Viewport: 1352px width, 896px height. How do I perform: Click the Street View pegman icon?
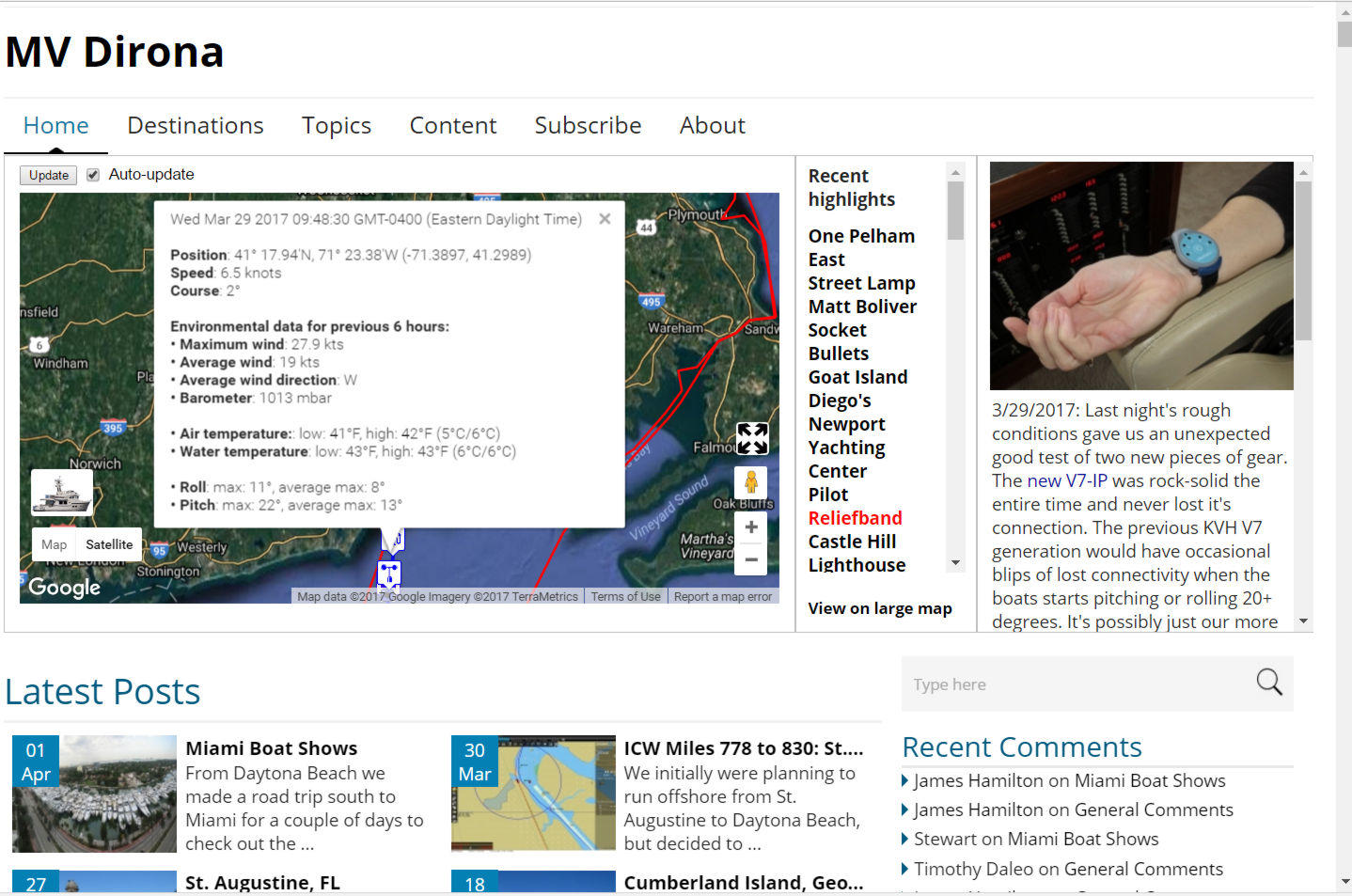click(x=750, y=482)
